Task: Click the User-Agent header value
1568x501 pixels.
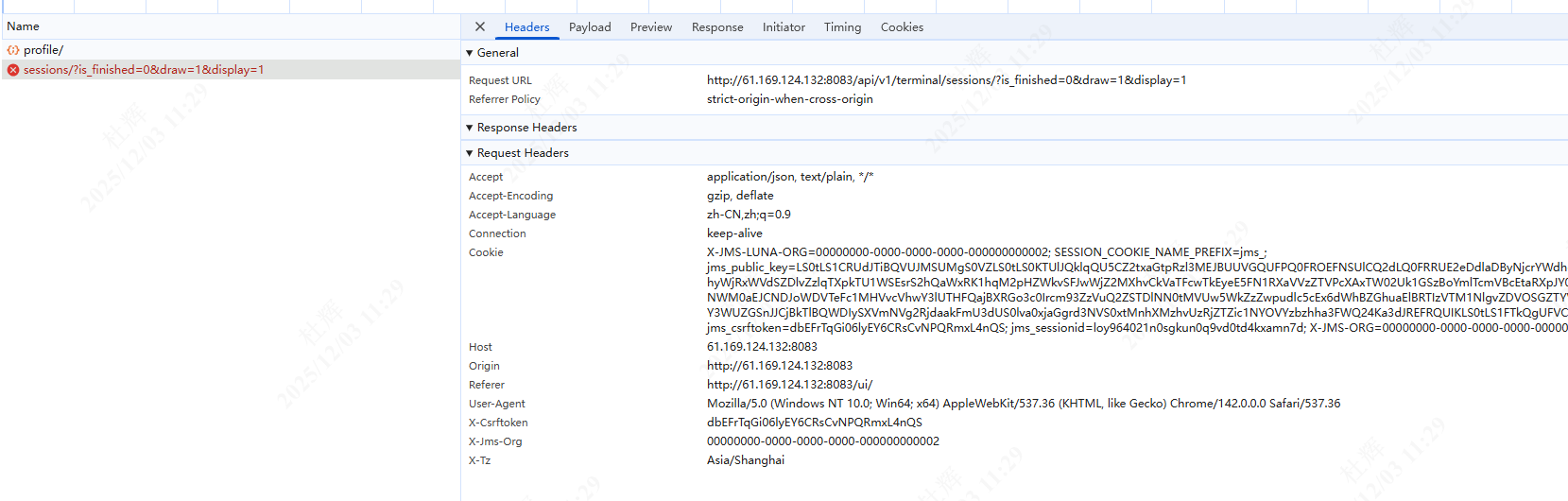Action: [1023, 404]
